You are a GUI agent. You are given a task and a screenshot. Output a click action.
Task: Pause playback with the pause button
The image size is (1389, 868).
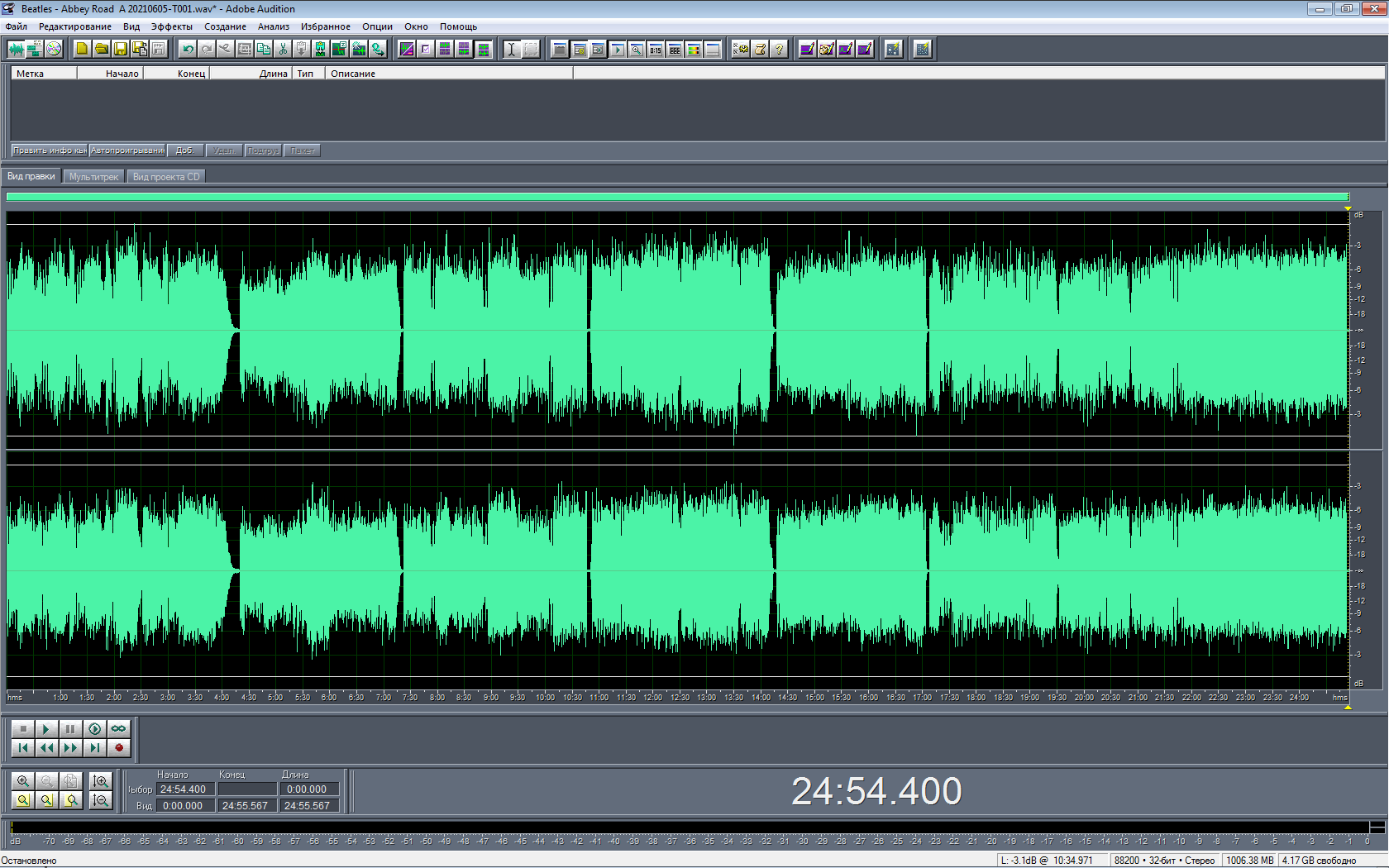71,729
